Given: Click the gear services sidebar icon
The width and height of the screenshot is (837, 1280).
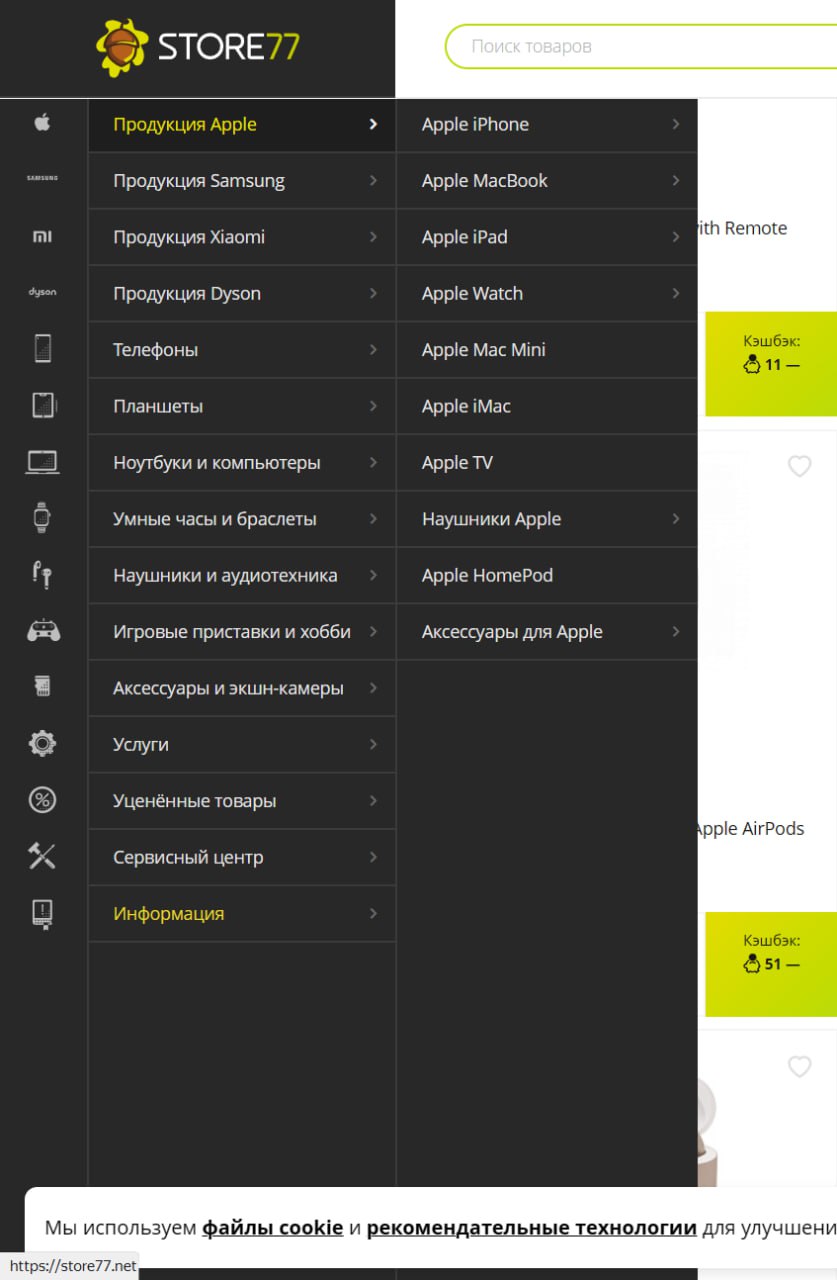Looking at the screenshot, I should [42, 743].
